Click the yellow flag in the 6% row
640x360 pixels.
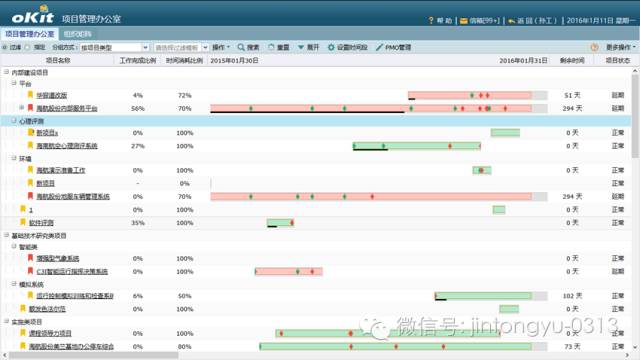tap(30, 295)
